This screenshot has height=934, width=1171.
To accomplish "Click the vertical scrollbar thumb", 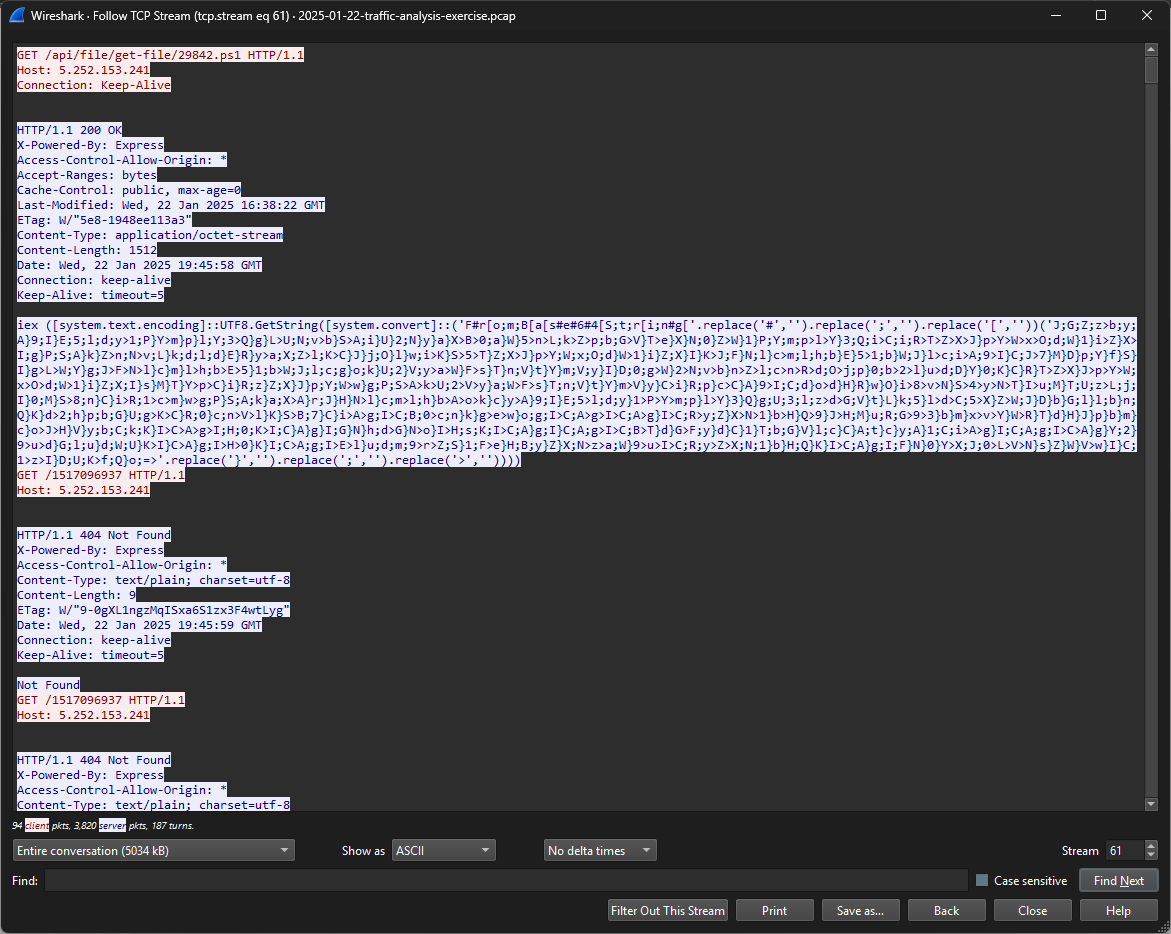I will pos(1150,70).
